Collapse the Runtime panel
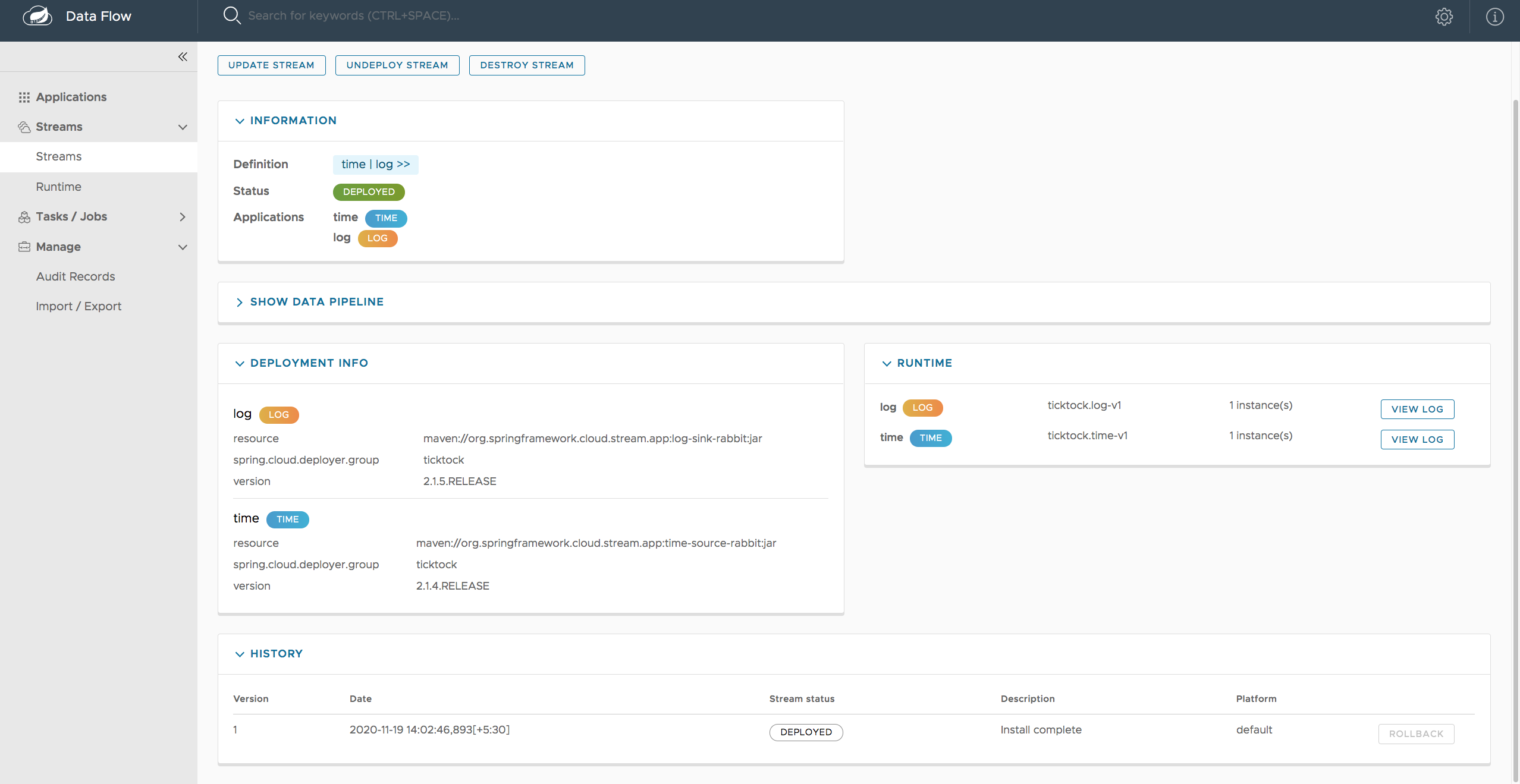 point(886,363)
